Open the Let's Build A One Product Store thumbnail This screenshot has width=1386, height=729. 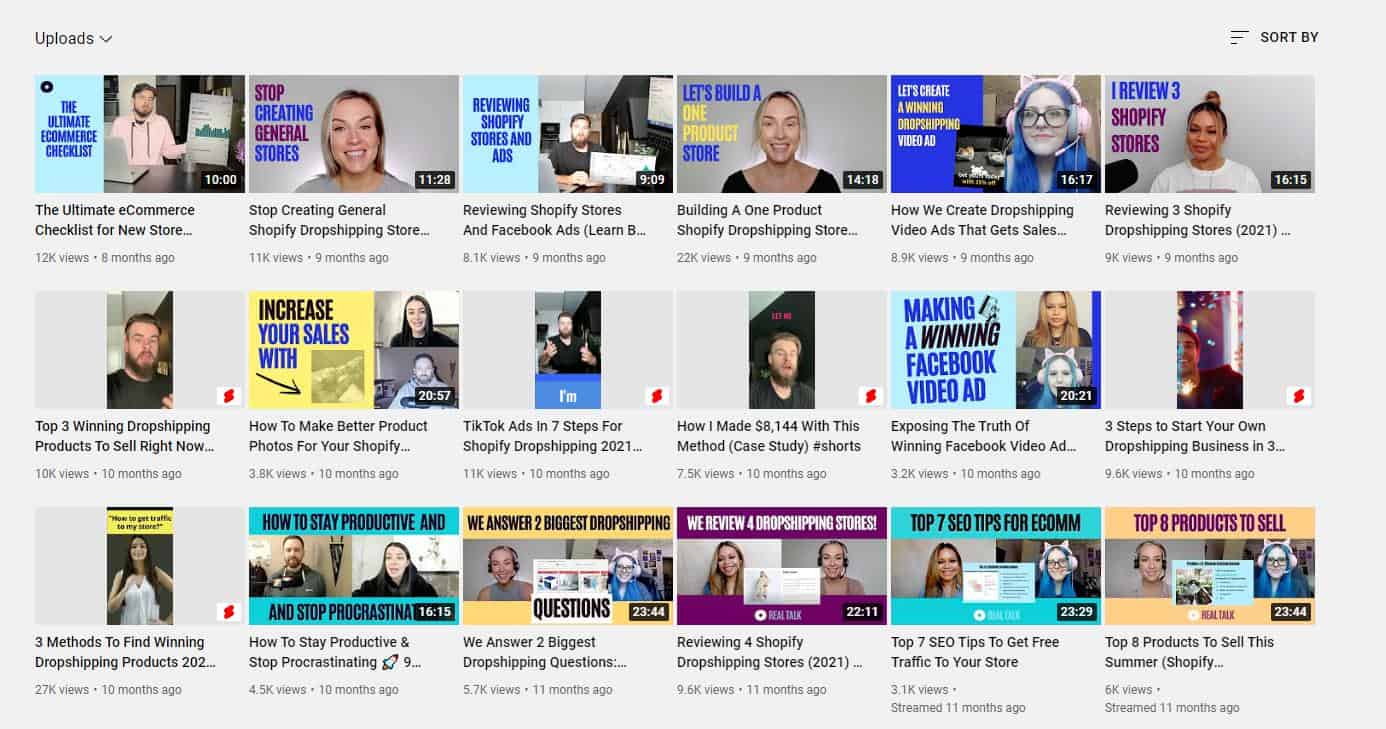click(782, 134)
